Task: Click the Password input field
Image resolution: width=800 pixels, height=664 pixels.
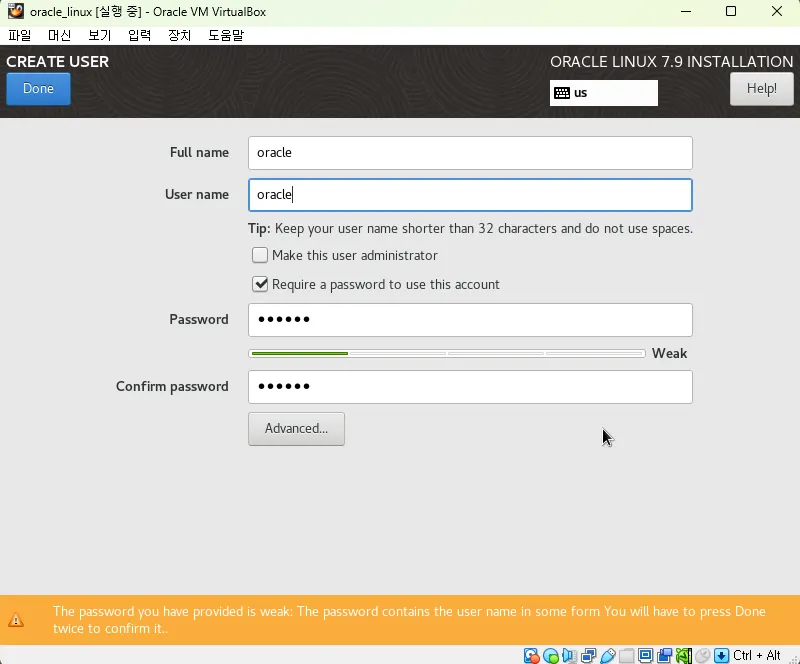Action: click(470, 320)
